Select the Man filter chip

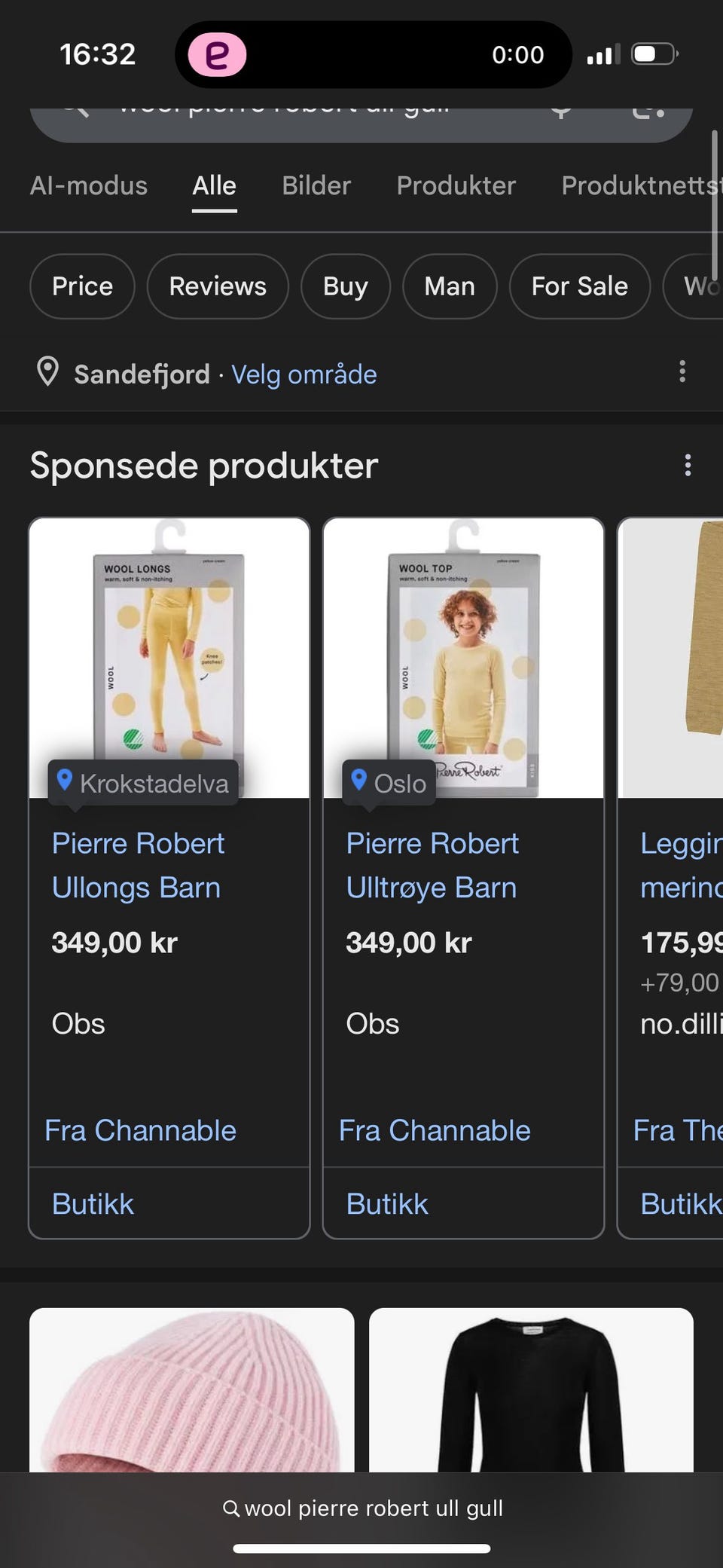450,286
